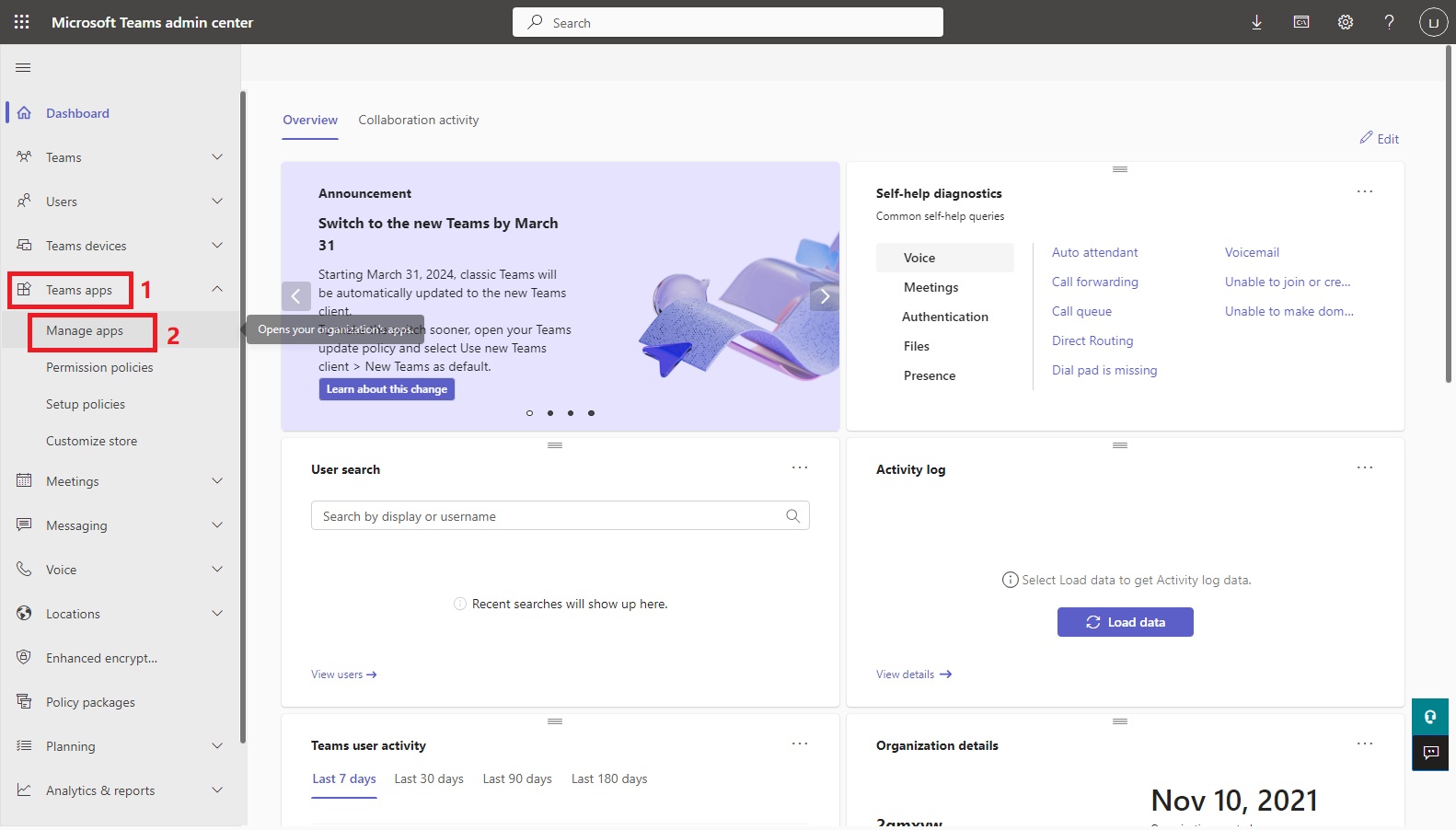1456x830 pixels.
Task: Click the download icon in top bar
Action: [1256, 22]
